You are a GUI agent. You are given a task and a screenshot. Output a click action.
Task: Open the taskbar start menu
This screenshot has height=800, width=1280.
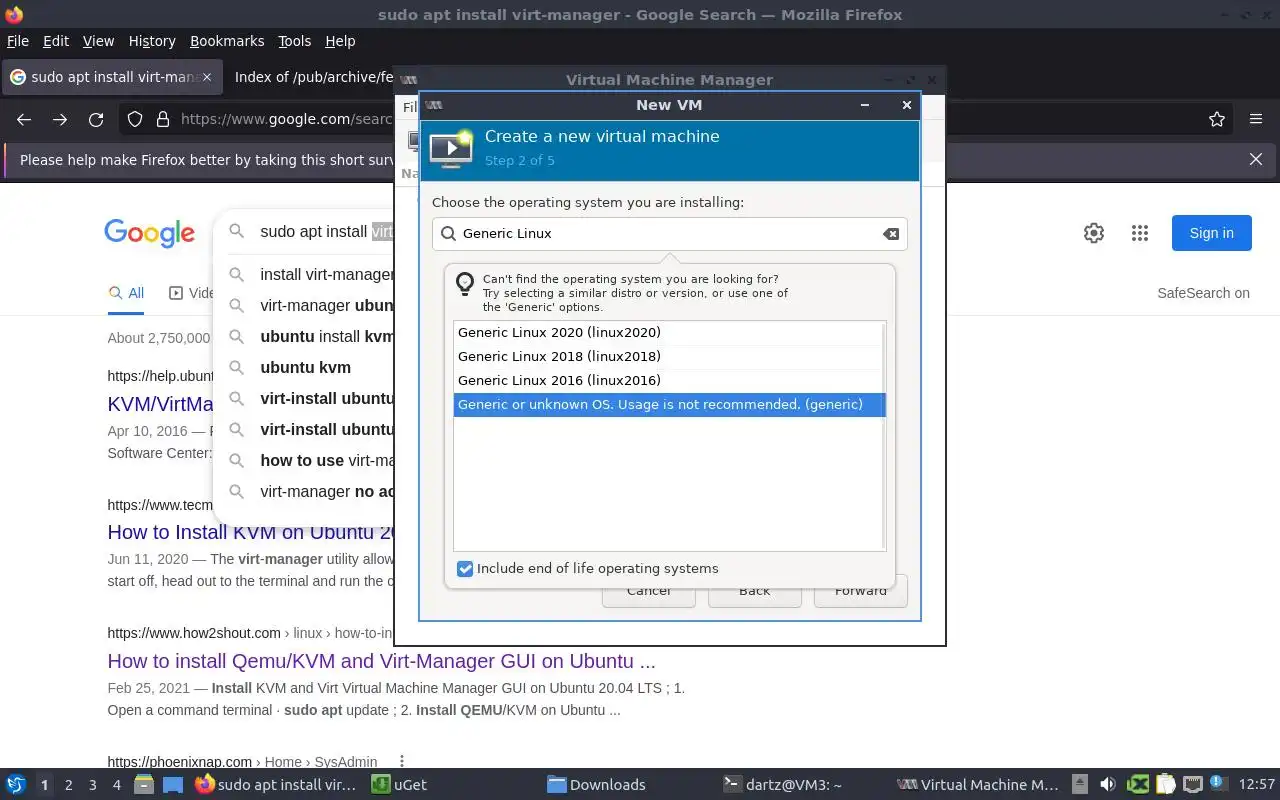pyautogui.click(x=16, y=785)
